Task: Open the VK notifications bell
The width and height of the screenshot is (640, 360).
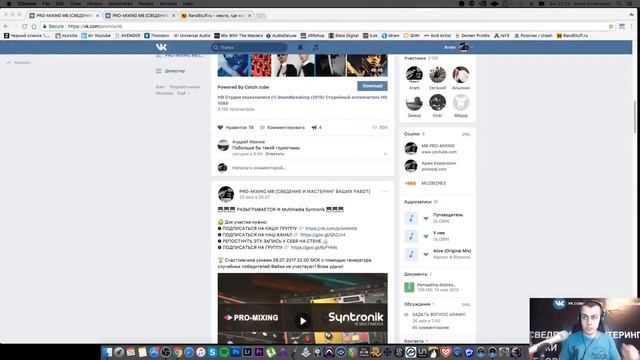Action: pyautogui.click(x=300, y=47)
